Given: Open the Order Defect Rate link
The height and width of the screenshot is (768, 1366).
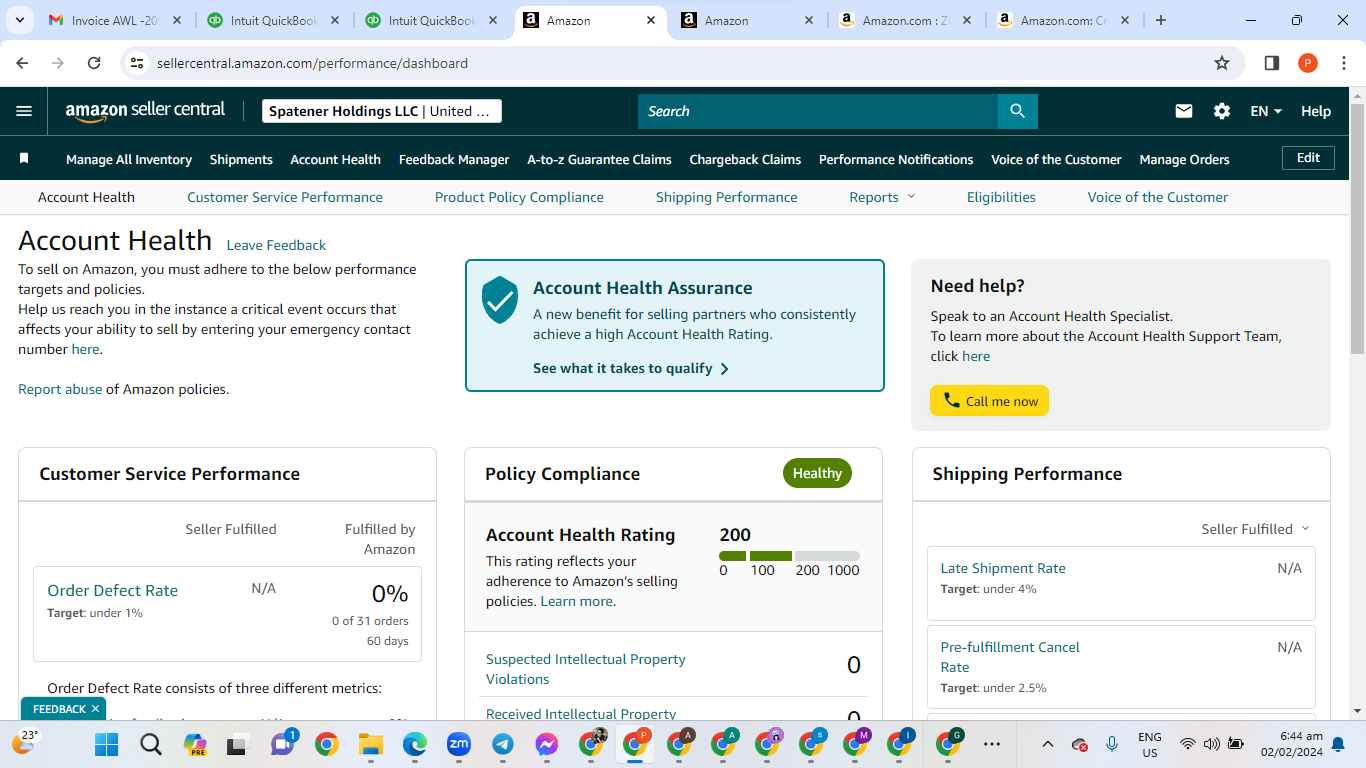Looking at the screenshot, I should (x=113, y=590).
